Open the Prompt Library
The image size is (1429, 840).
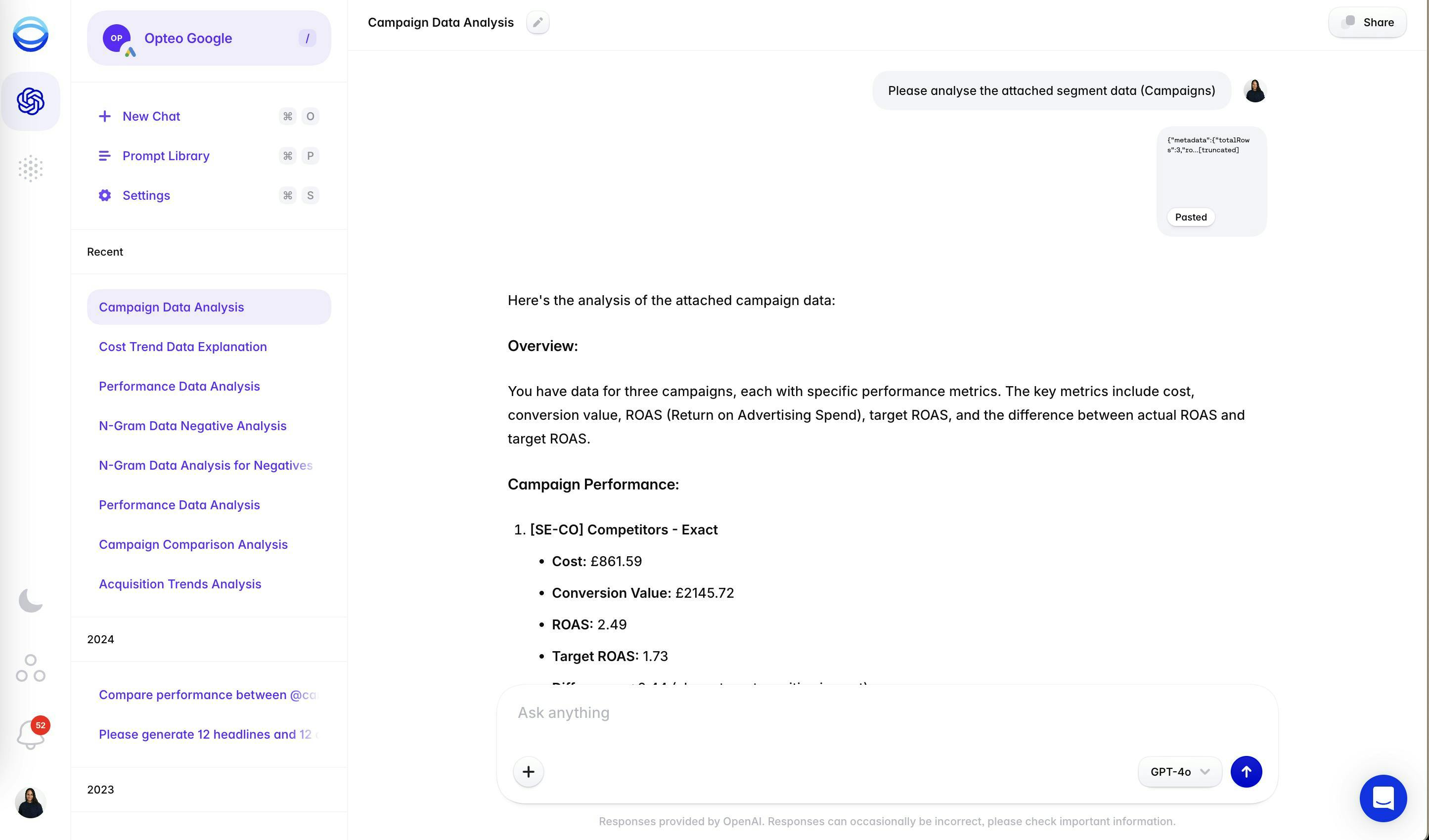pos(166,156)
